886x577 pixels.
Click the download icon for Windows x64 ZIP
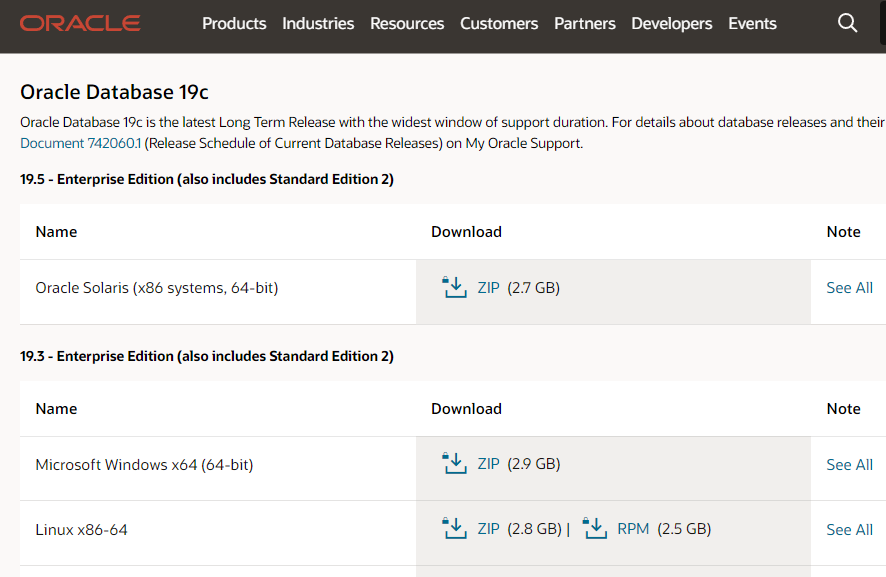(454, 463)
